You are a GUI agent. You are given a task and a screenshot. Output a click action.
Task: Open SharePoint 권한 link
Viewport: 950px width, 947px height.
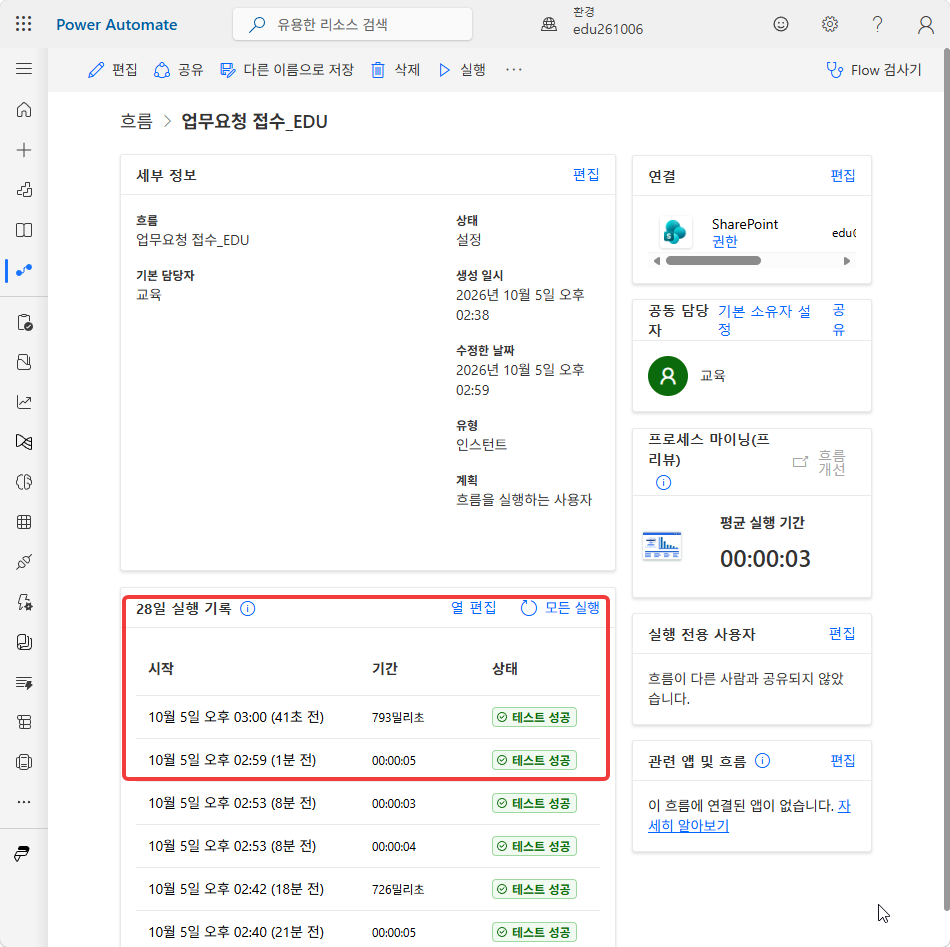point(725,242)
